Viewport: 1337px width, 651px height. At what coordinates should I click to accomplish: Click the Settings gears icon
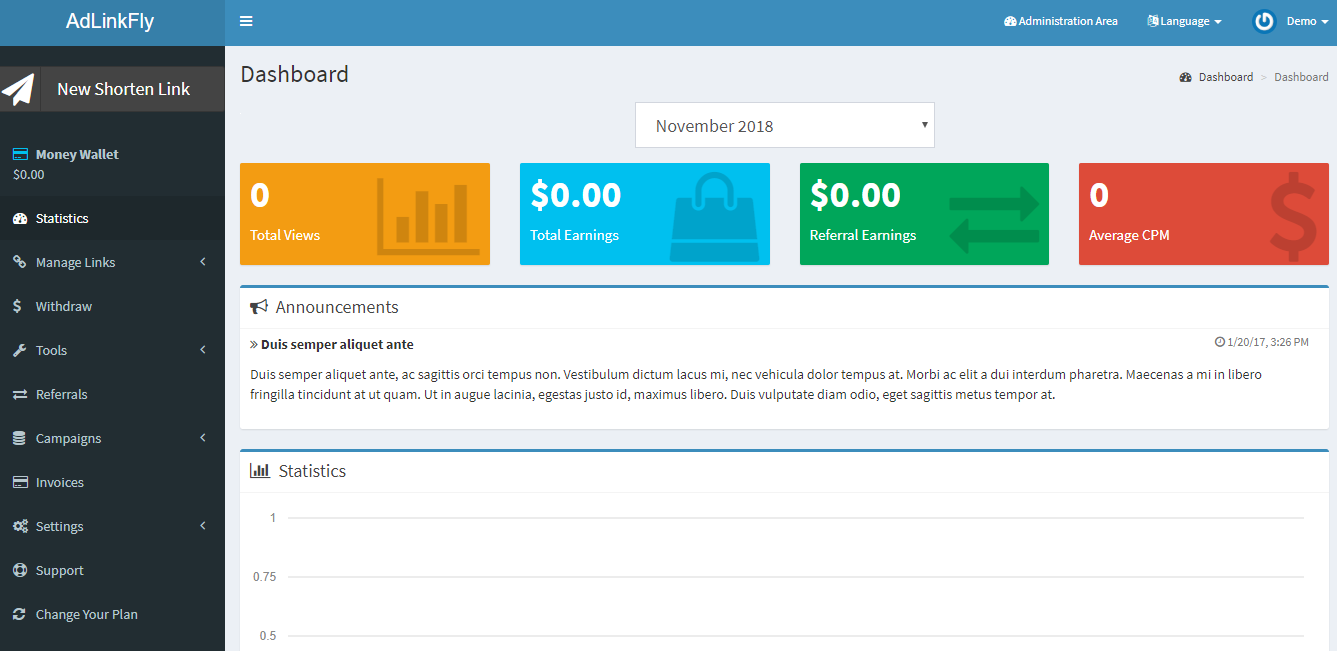19,526
